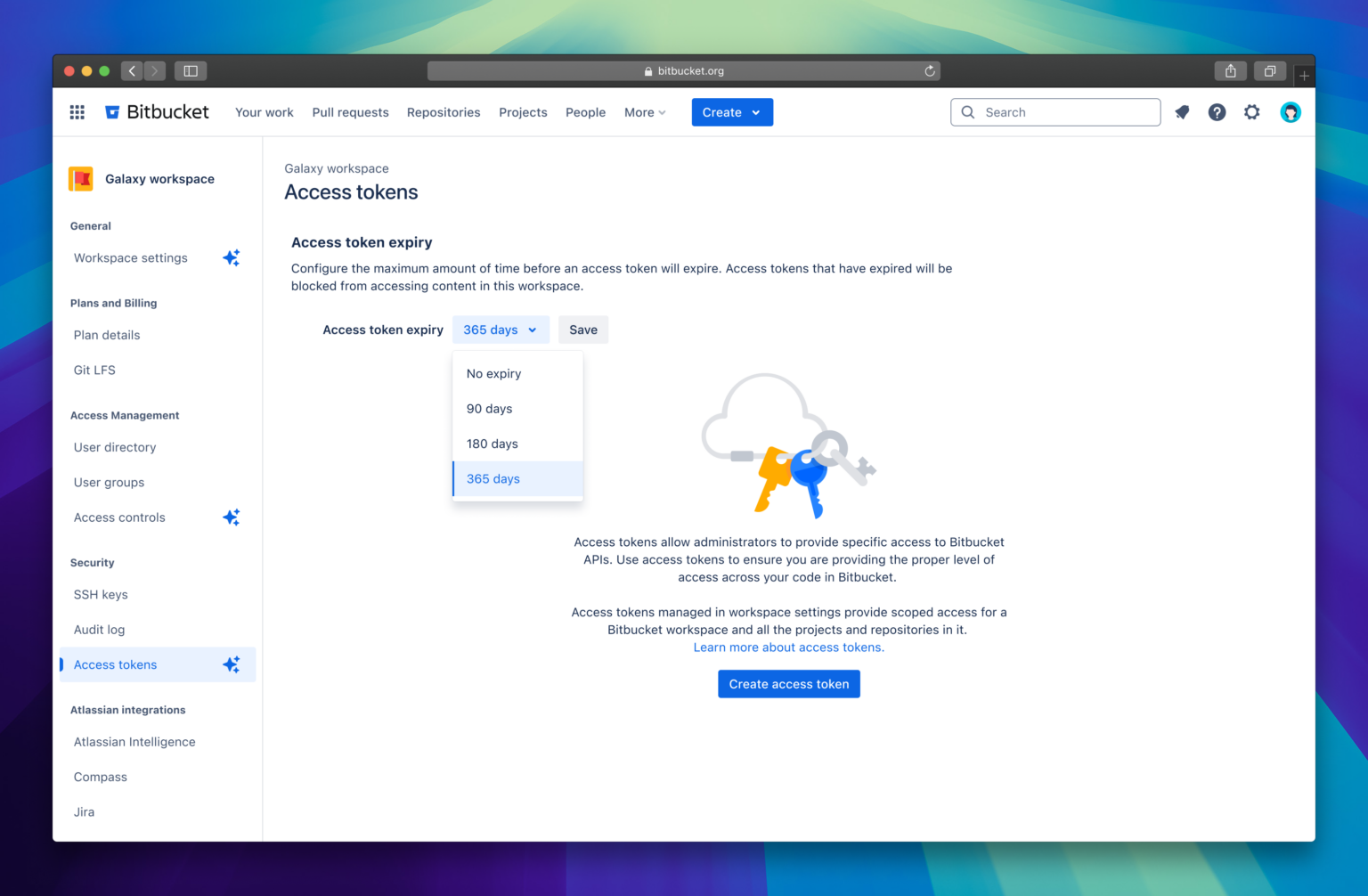
Task: Click the browser address bar
Action: point(684,70)
